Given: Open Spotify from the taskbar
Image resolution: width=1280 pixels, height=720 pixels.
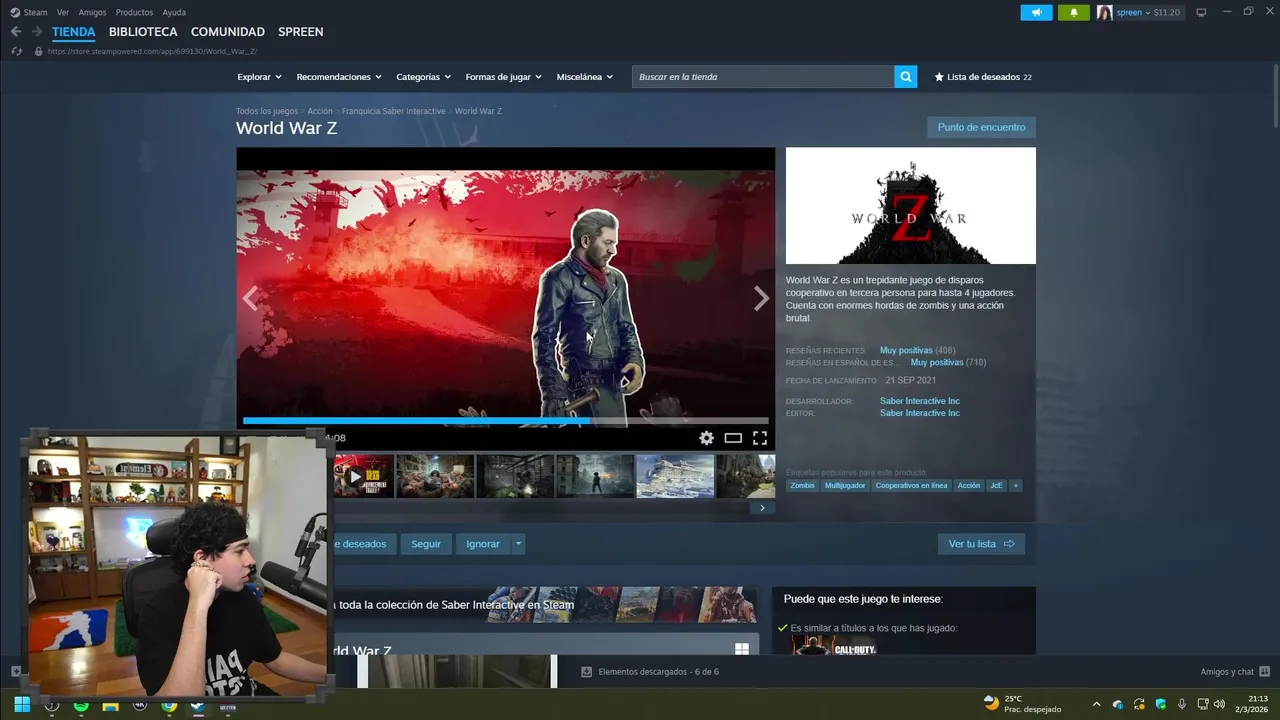Looking at the screenshot, I should pos(81,706).
